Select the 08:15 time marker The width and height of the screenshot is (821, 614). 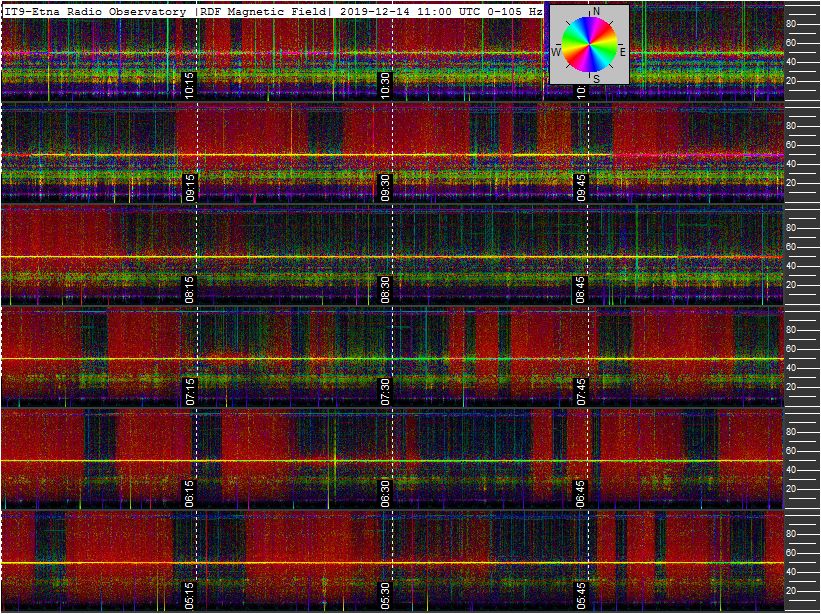pyautogui.click(x=189, y=289)
